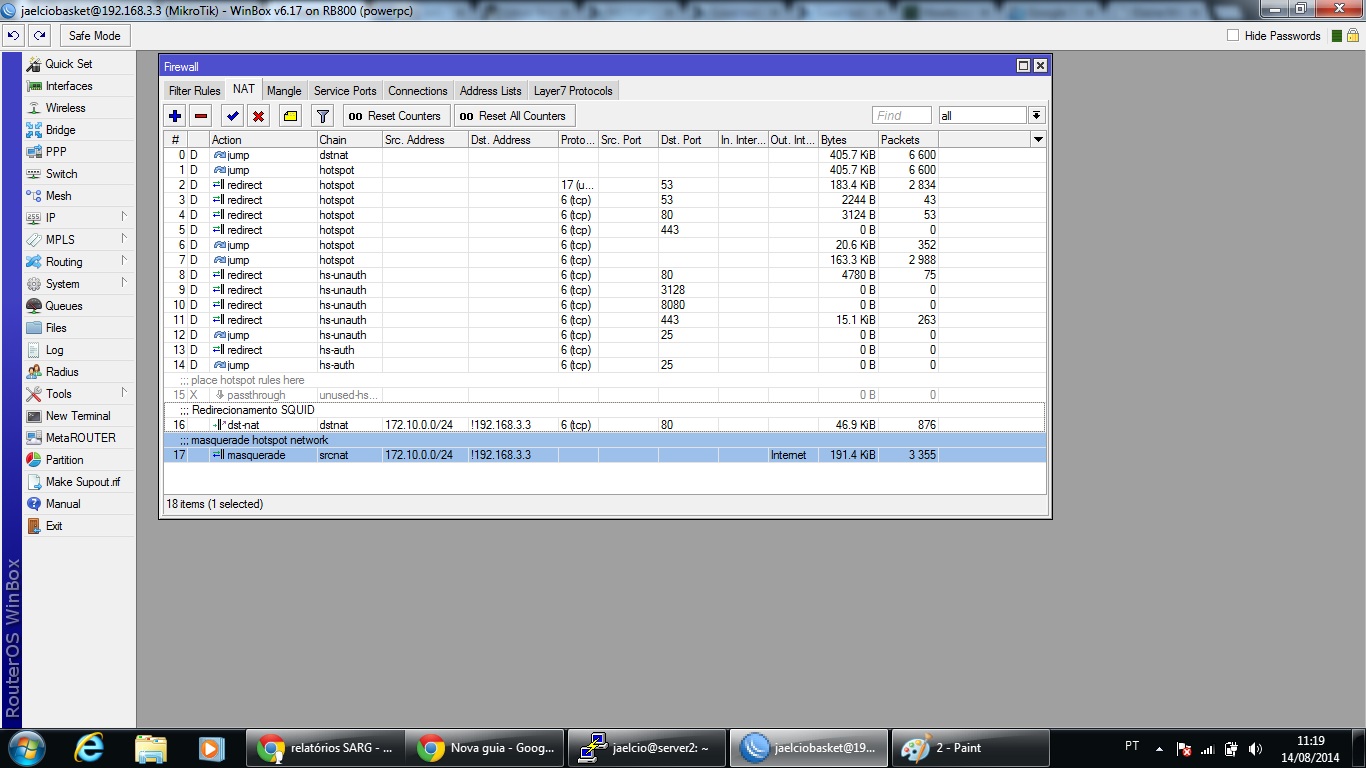The width and height of the screenshot is (1366, 768).
Task: Click the Find search field
Action: pyautogui.click(x=902, y=116)
